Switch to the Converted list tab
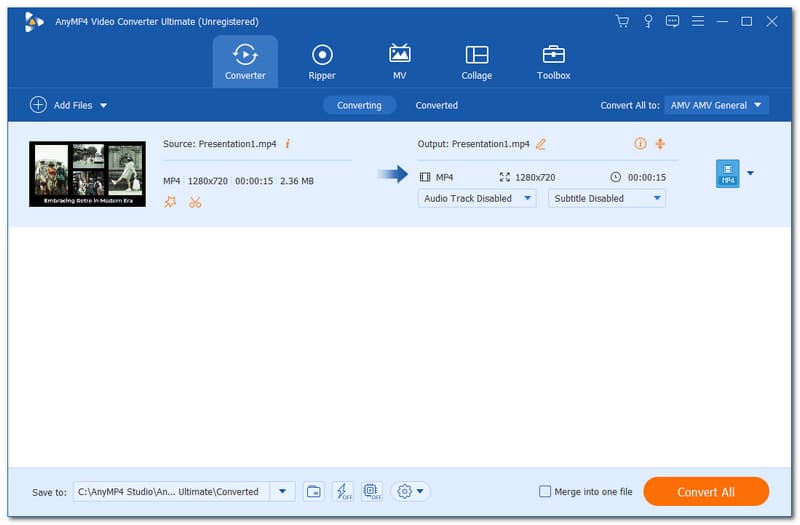Image resolution: width=800 pixels, height=525 pixels. 436,105
